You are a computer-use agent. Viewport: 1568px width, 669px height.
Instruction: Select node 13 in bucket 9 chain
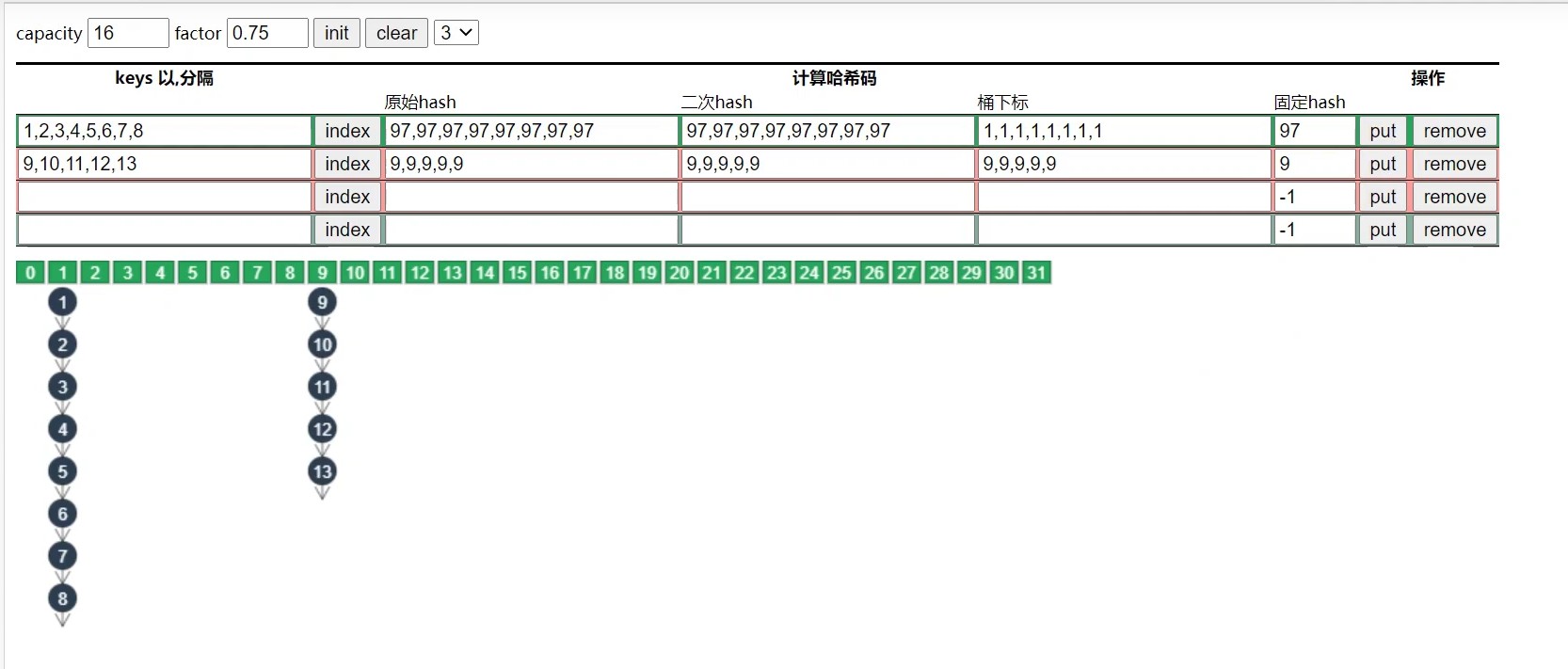323,471
